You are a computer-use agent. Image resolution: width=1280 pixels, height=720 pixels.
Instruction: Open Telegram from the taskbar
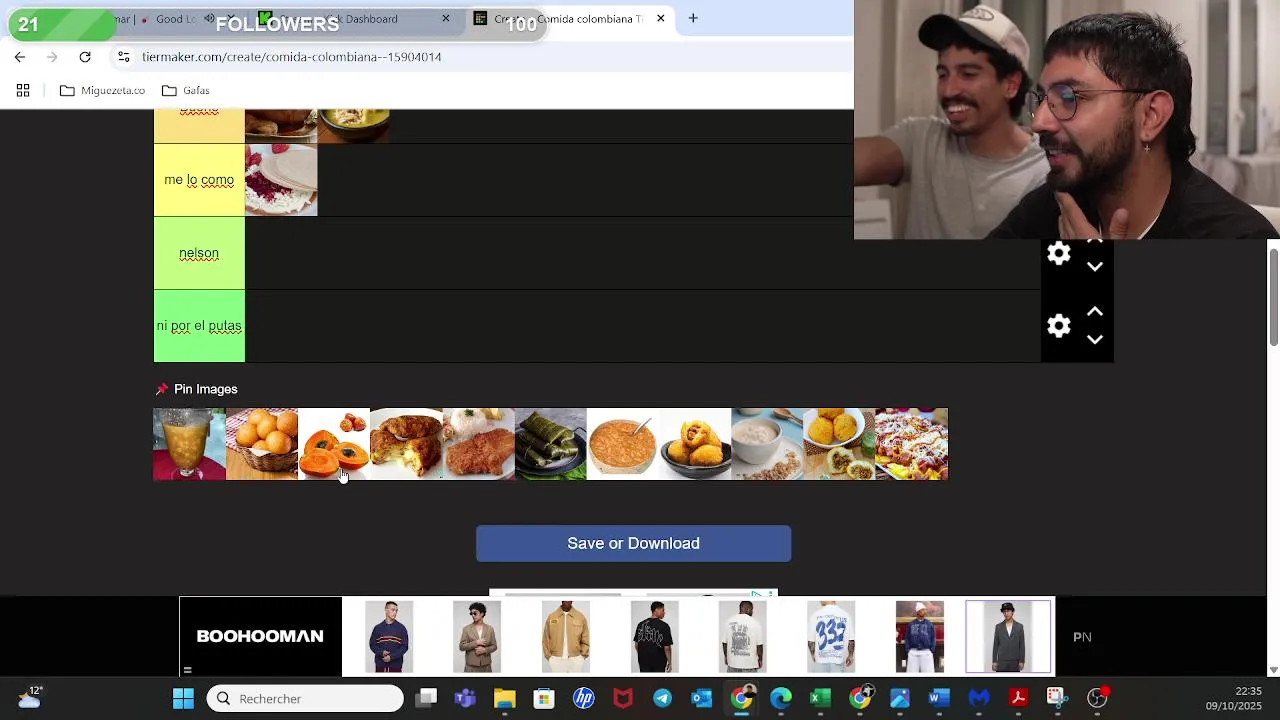click(662, 698)
